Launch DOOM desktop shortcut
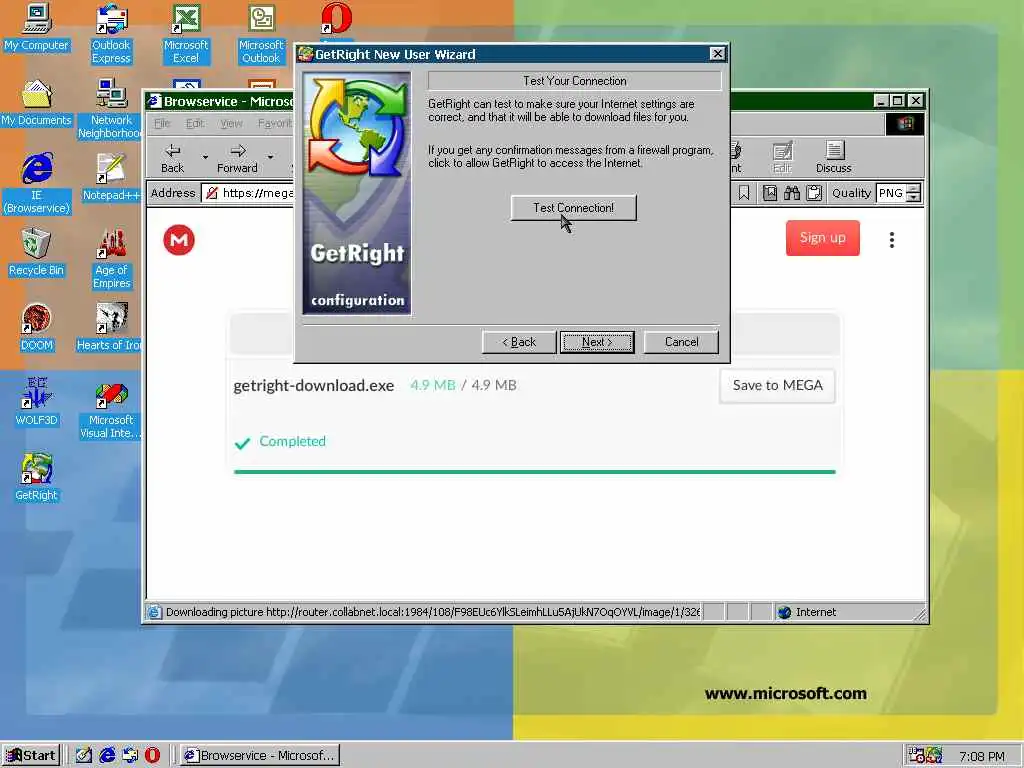This screenshot has width=1024, height=768. point(36,328)
